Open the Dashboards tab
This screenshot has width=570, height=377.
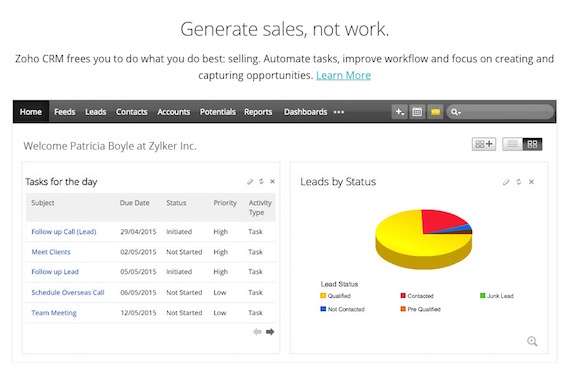tap(305, 112)
